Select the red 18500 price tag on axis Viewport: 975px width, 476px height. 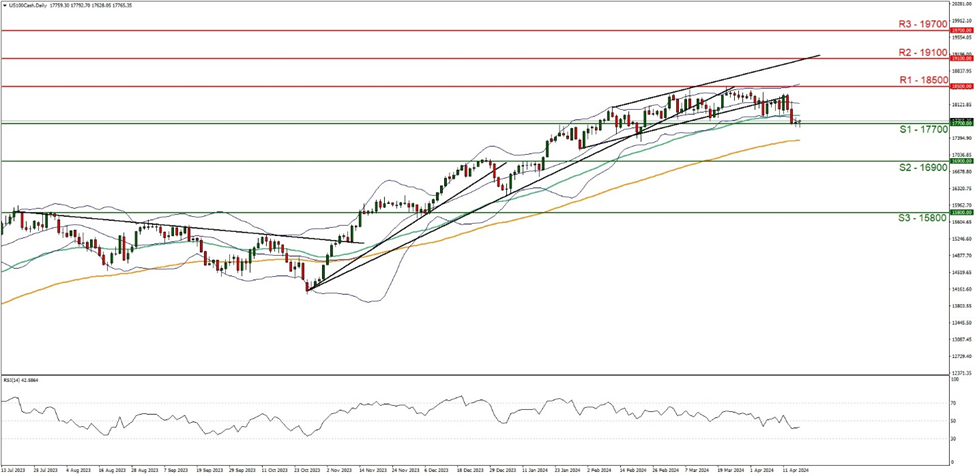960,87
